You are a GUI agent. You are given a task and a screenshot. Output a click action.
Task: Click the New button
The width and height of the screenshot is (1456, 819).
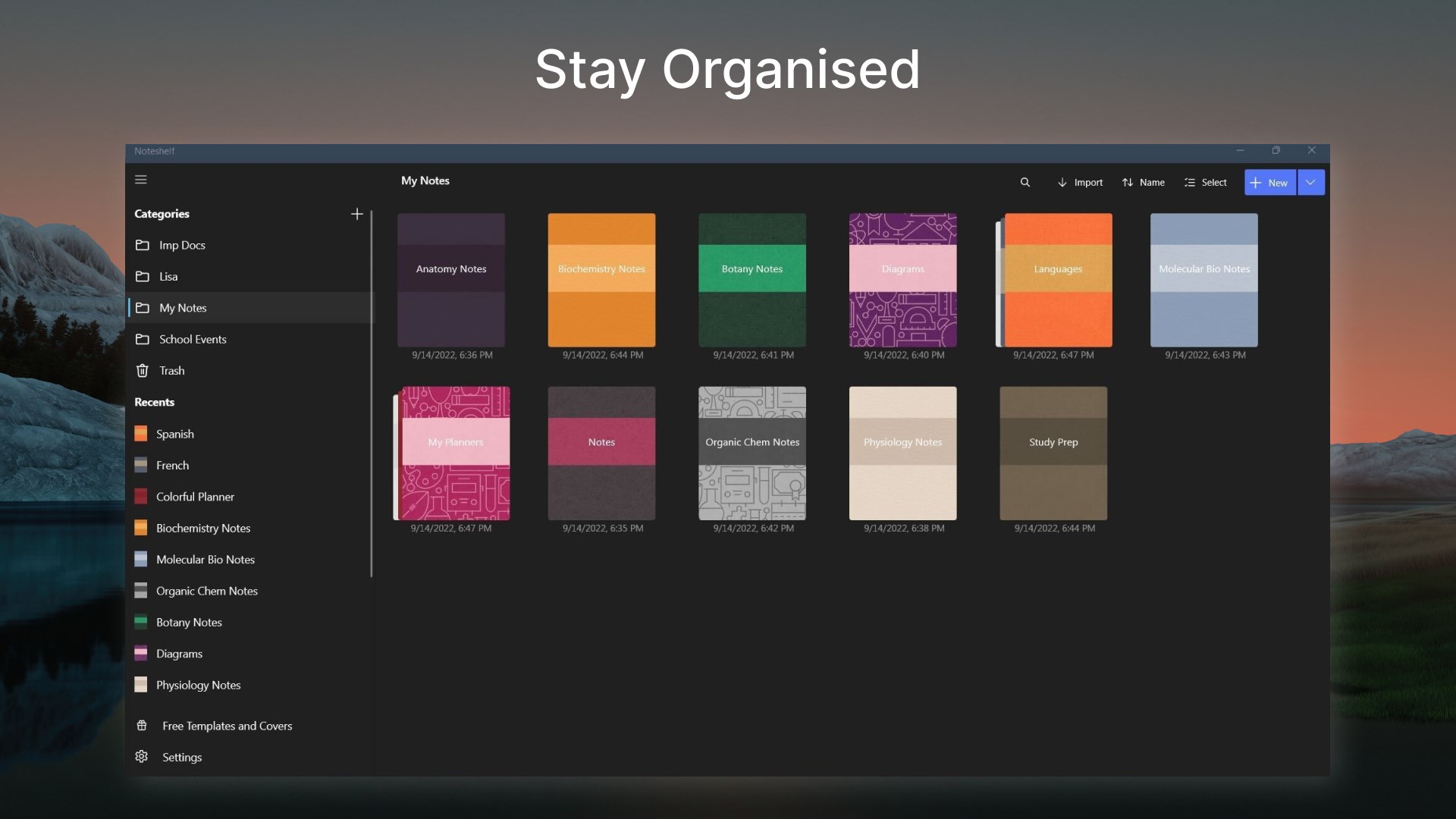(1269, 182)
